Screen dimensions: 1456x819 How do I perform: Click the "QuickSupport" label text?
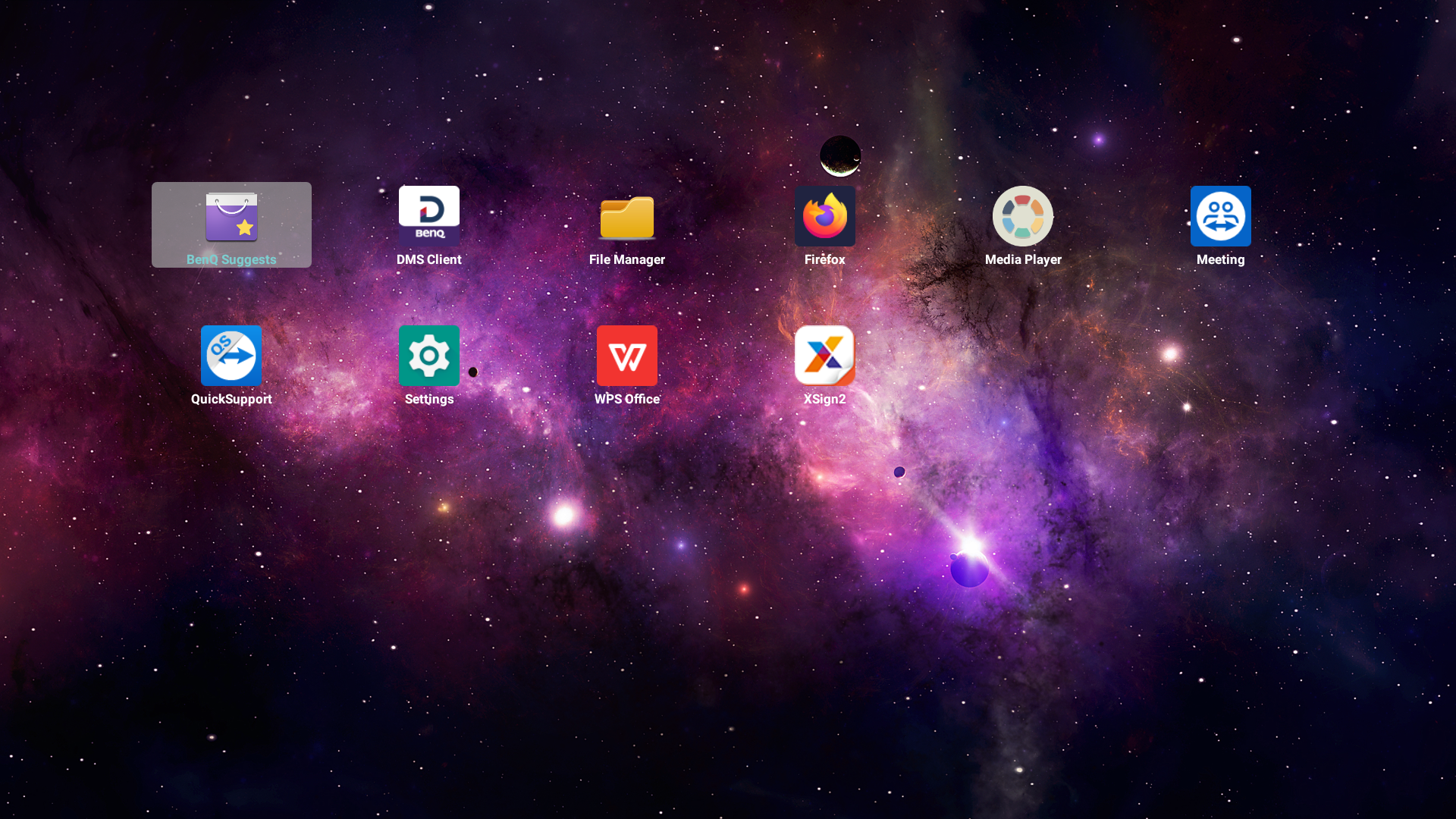[231, 399]
